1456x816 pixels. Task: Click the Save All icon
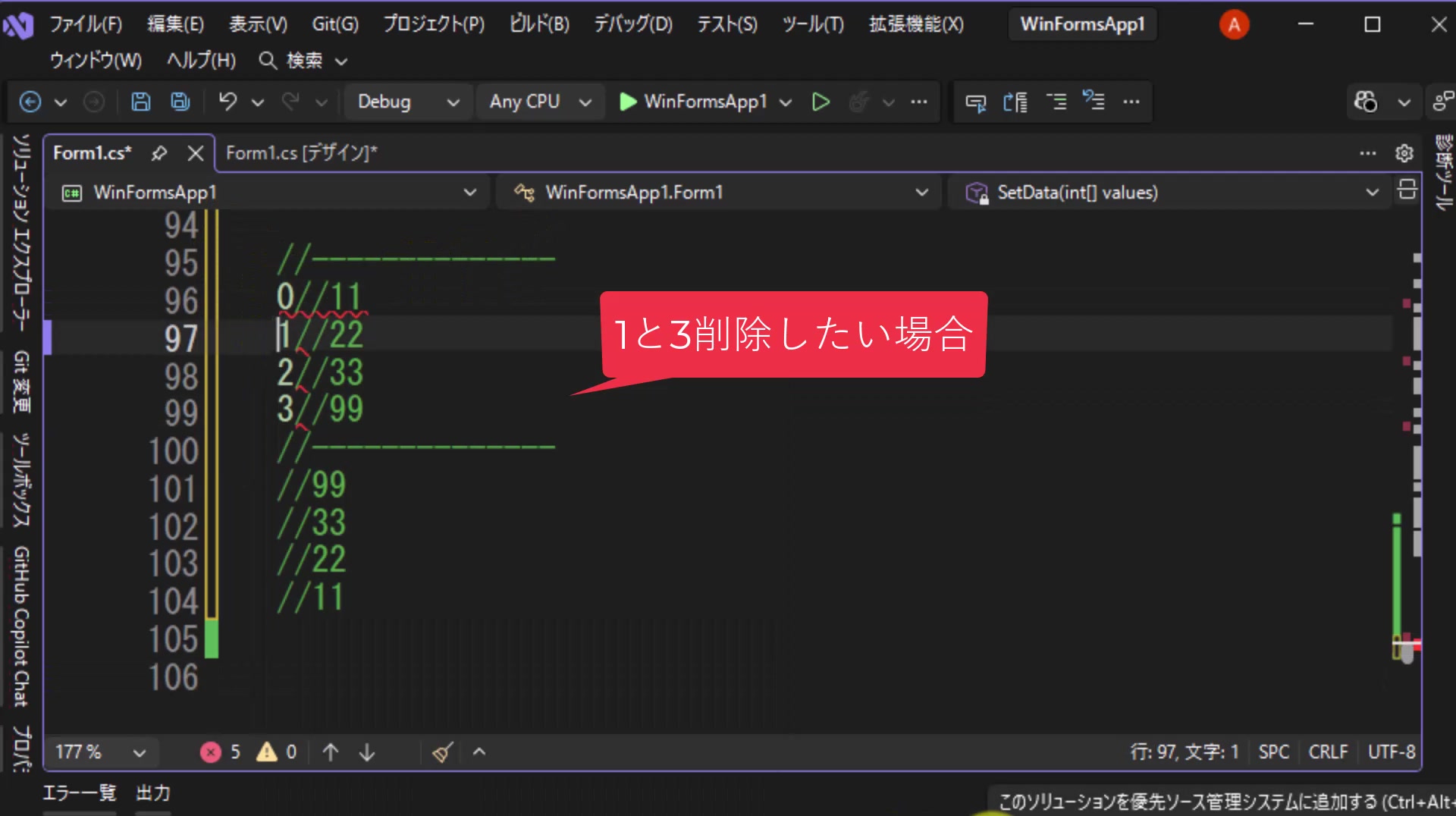tap(180, 102)
